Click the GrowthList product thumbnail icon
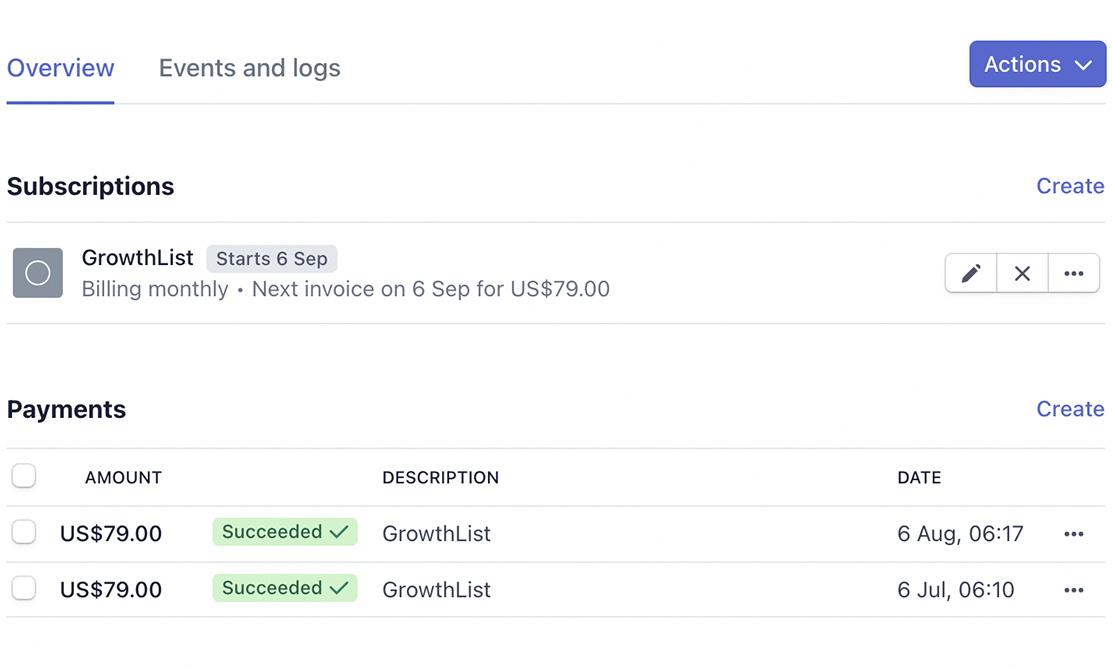The height and width of the screenshot is (669, 1112). coord(38,272)
